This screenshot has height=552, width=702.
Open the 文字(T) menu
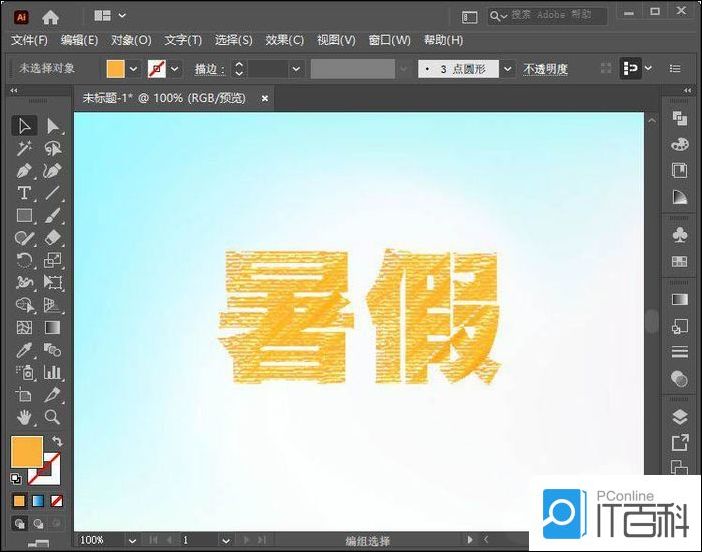click(183, 40)
